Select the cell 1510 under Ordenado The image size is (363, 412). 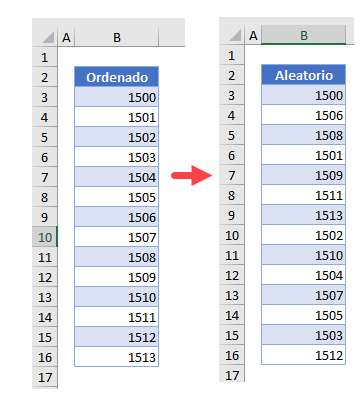[x=117, y=297]
